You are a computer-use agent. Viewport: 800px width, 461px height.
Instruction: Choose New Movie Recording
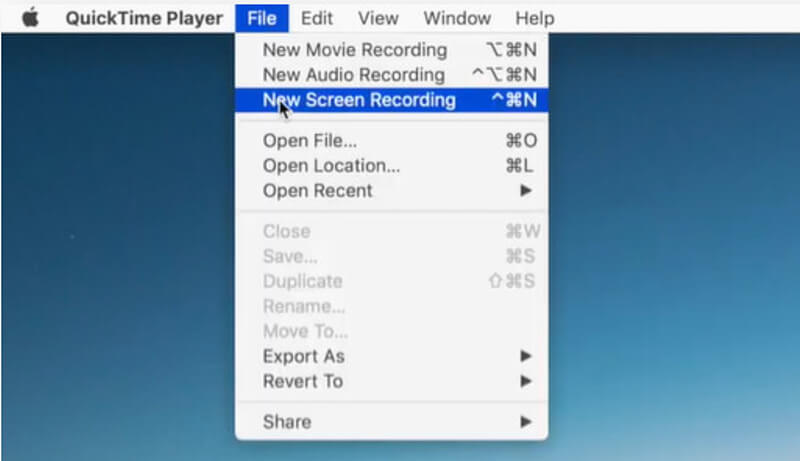[x=391, y=50]
